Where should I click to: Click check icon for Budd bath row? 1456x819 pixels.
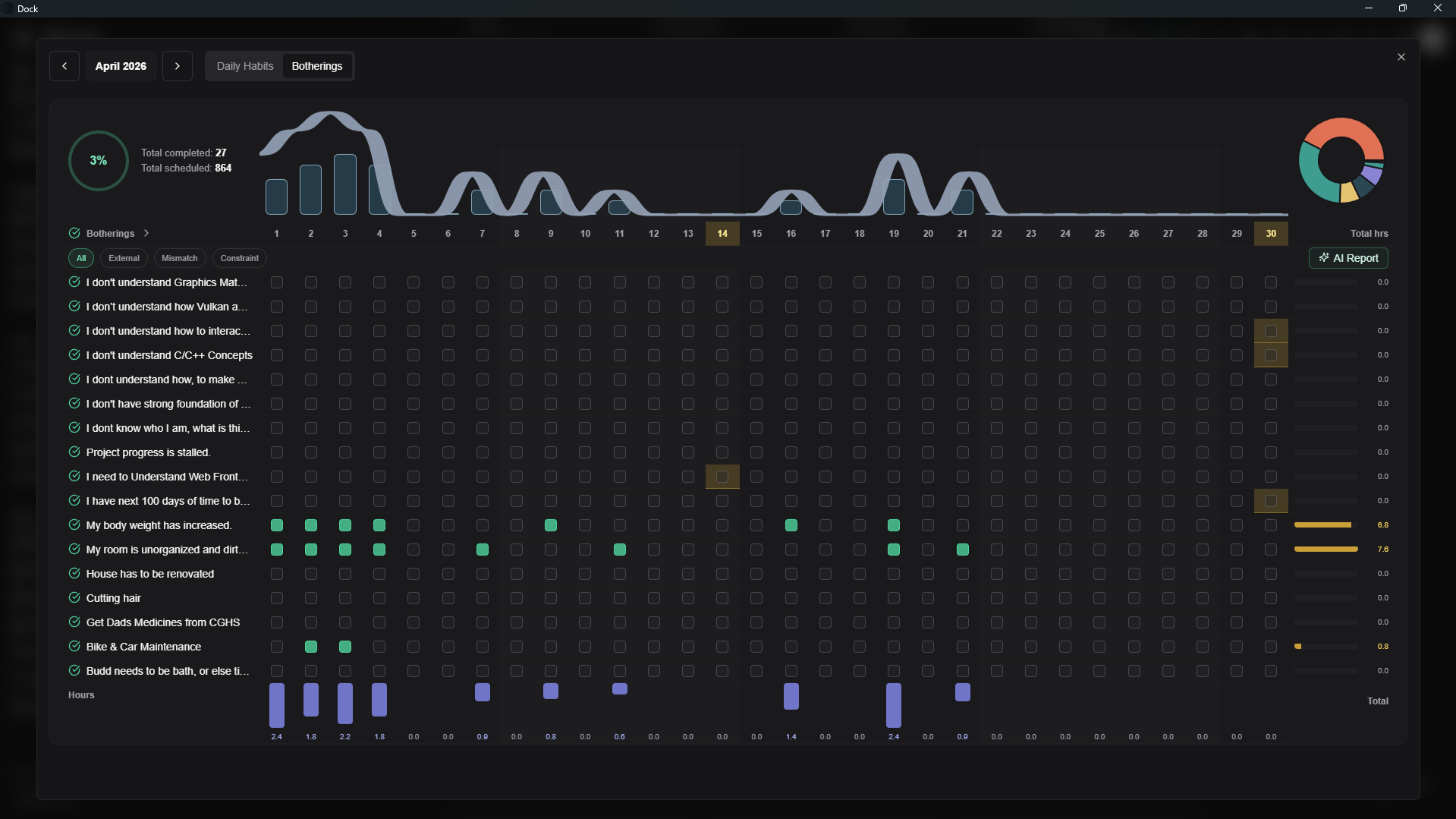point(74,670)
